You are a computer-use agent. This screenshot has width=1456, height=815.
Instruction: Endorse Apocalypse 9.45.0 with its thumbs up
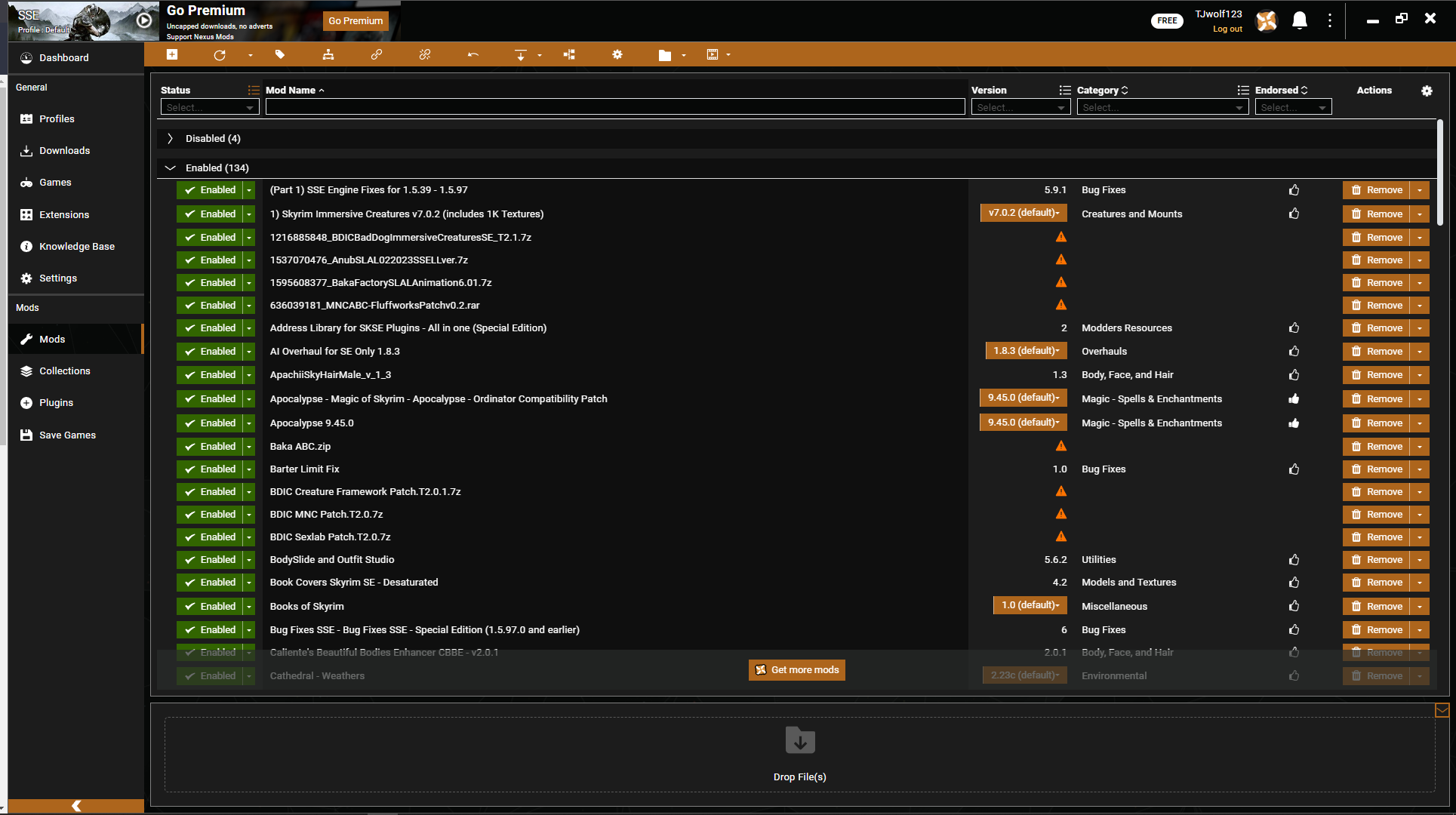click(1294, 423)
